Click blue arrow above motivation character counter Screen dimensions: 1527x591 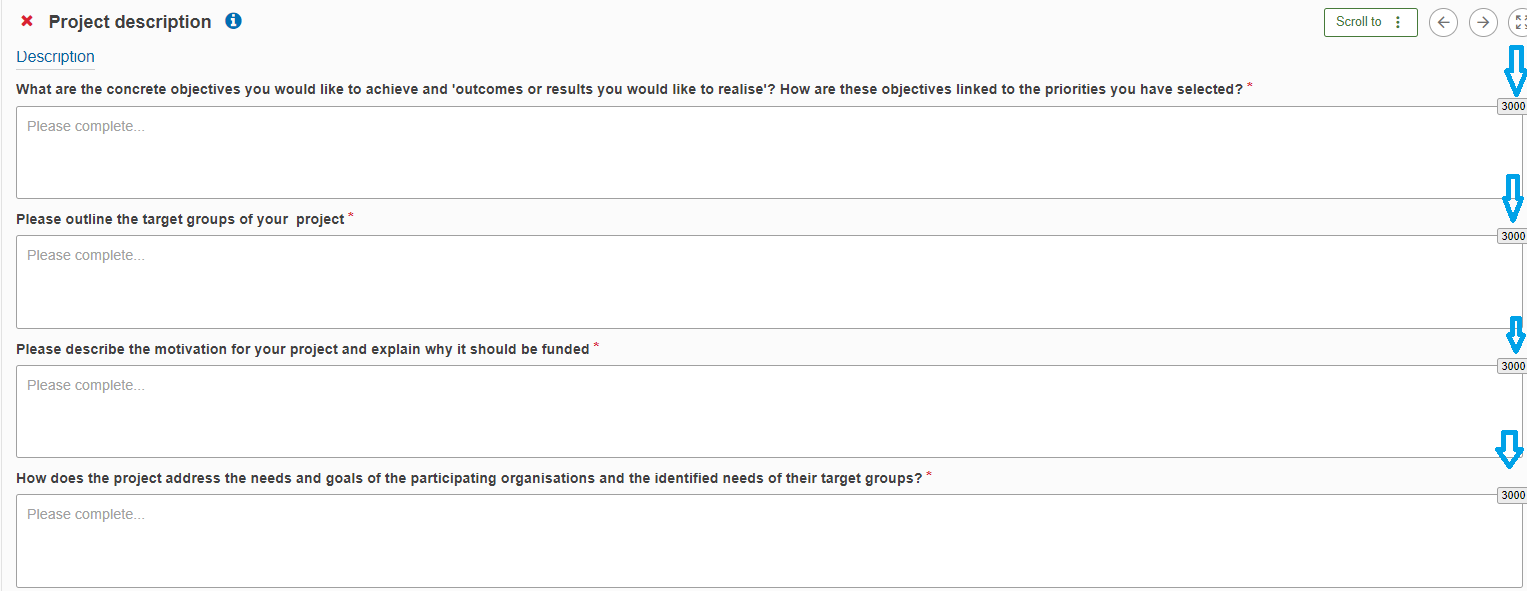pos(1515,335)
